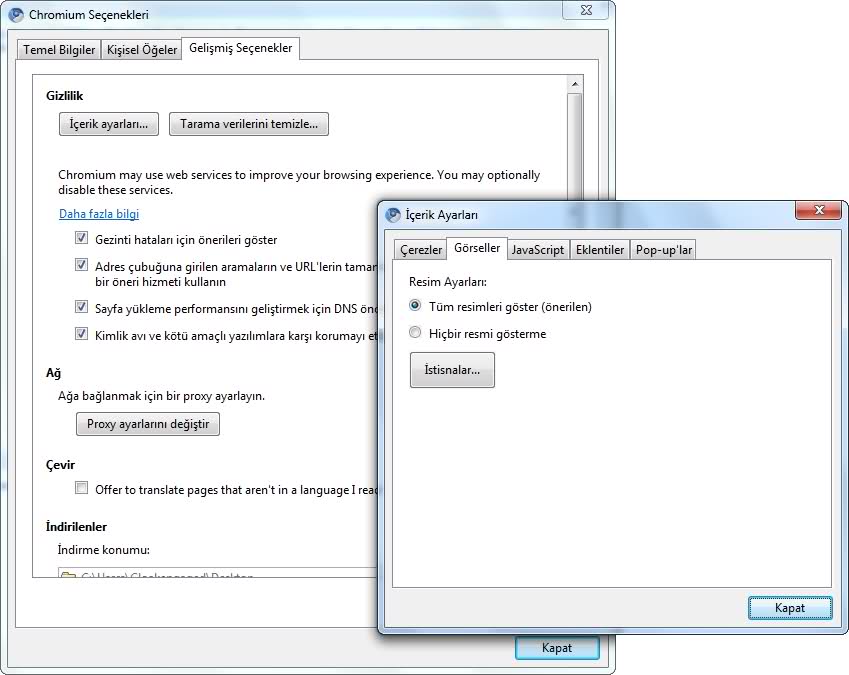Toggle the DNS performance checkbox (Sayfa yükleme)
Screen dimensions: 849x675
82,308
